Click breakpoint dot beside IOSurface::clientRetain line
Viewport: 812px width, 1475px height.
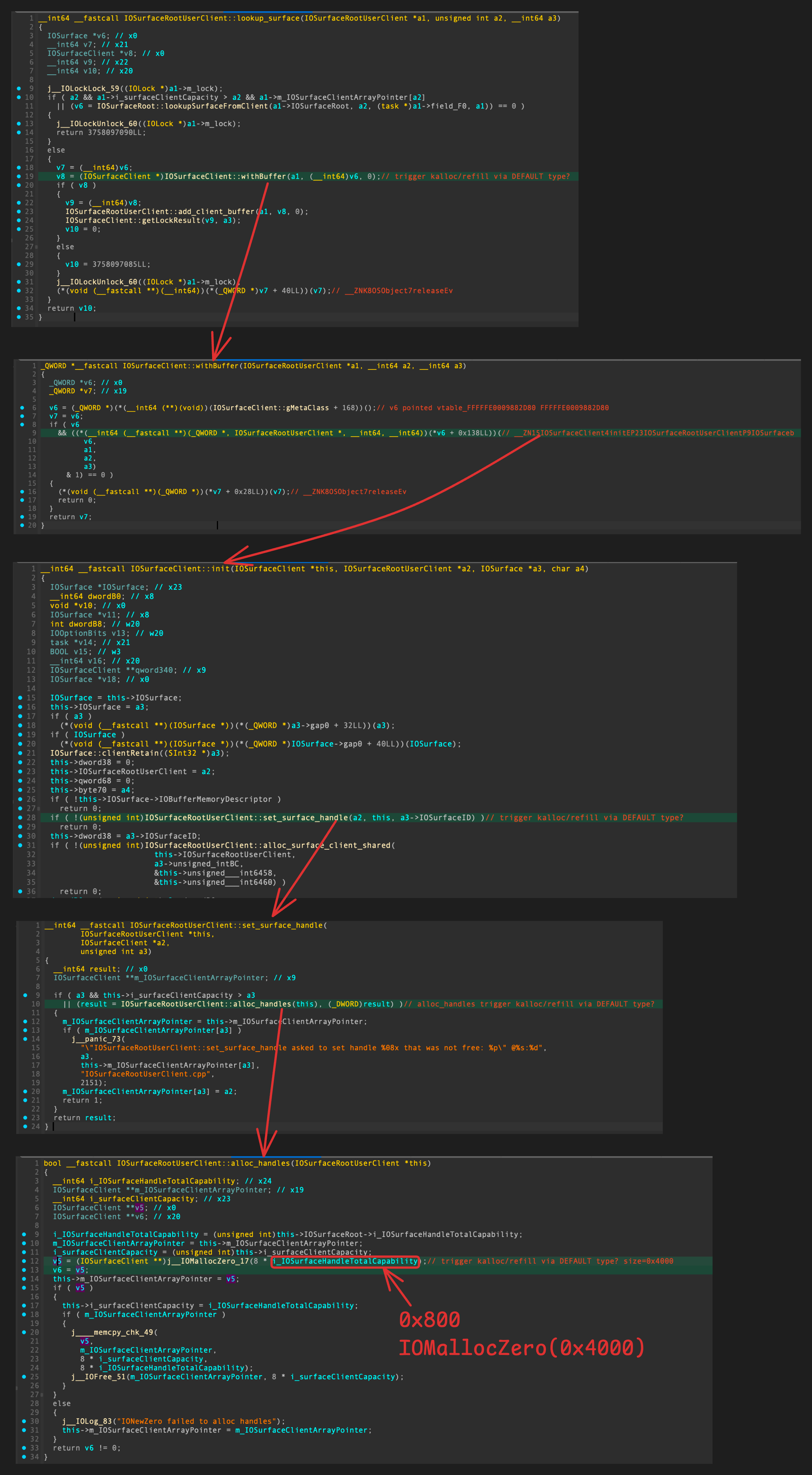click(21, 753)
